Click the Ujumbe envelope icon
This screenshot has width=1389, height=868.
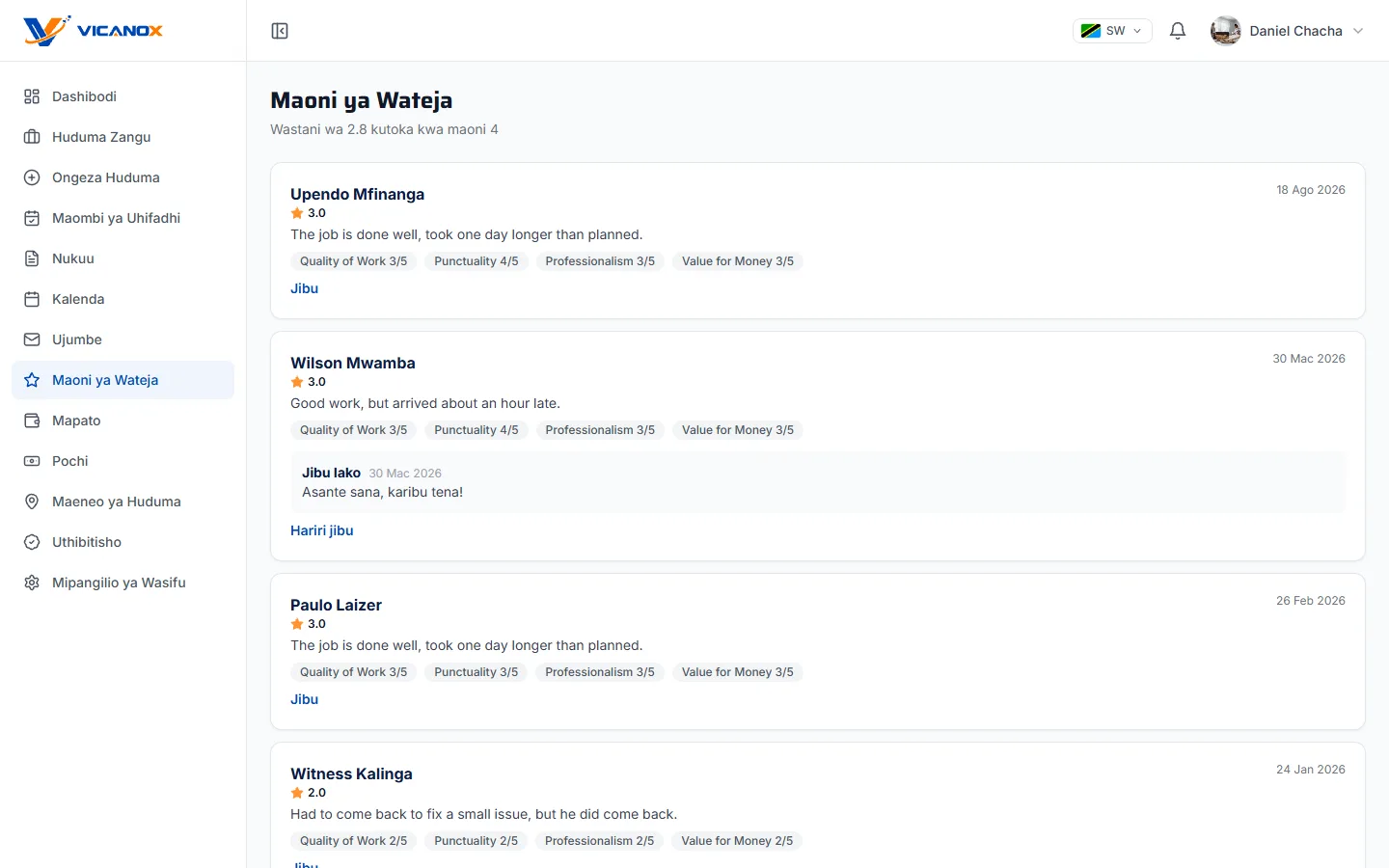point(32,339)
